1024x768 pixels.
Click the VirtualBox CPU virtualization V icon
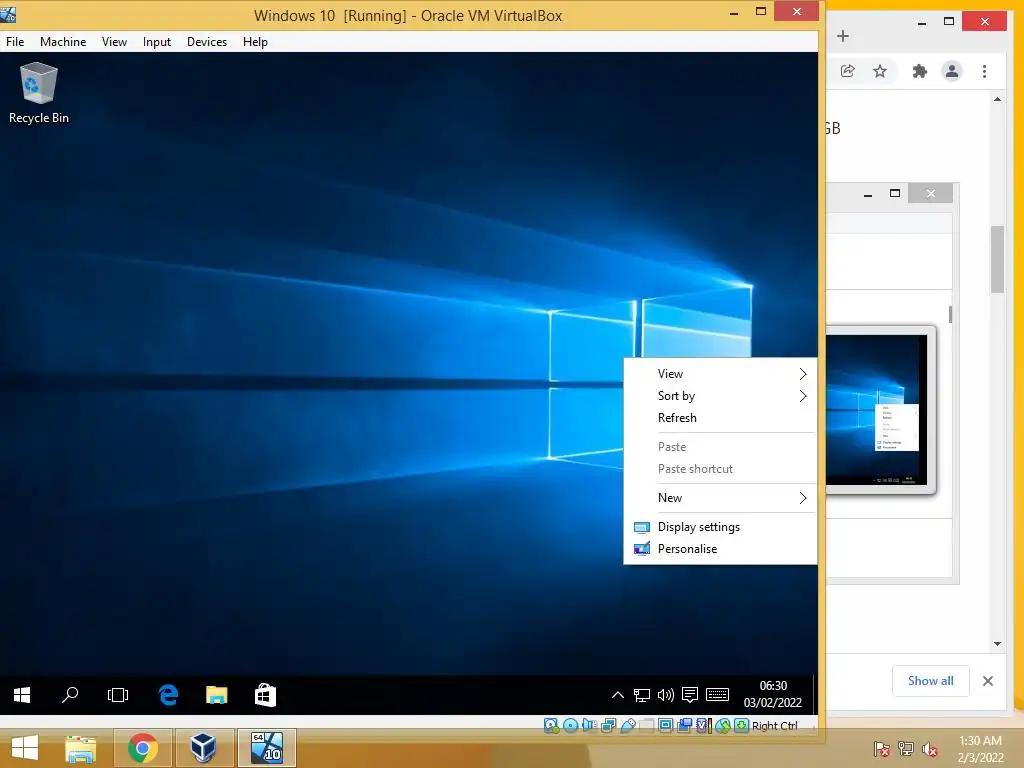coord(703,726)
